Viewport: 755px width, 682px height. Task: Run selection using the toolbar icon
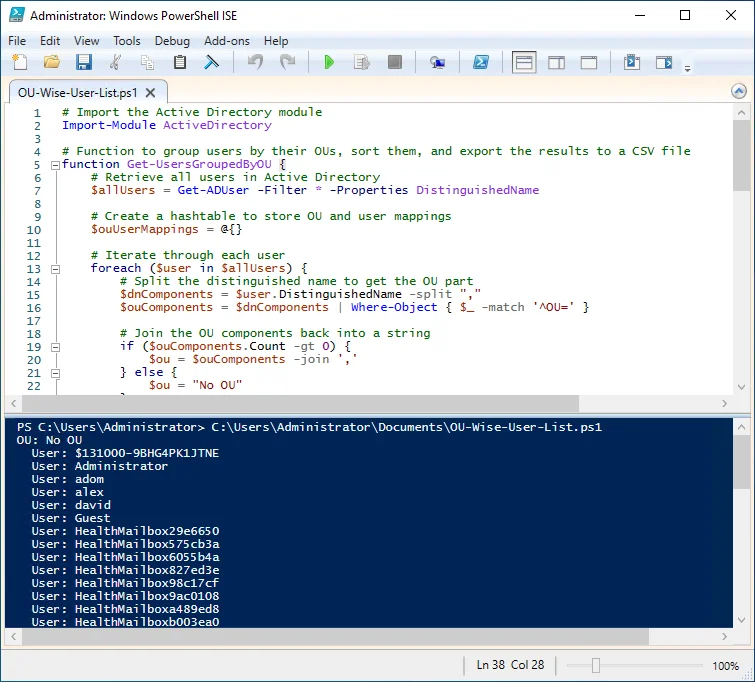pyautogui.click(x=362, y=62)
